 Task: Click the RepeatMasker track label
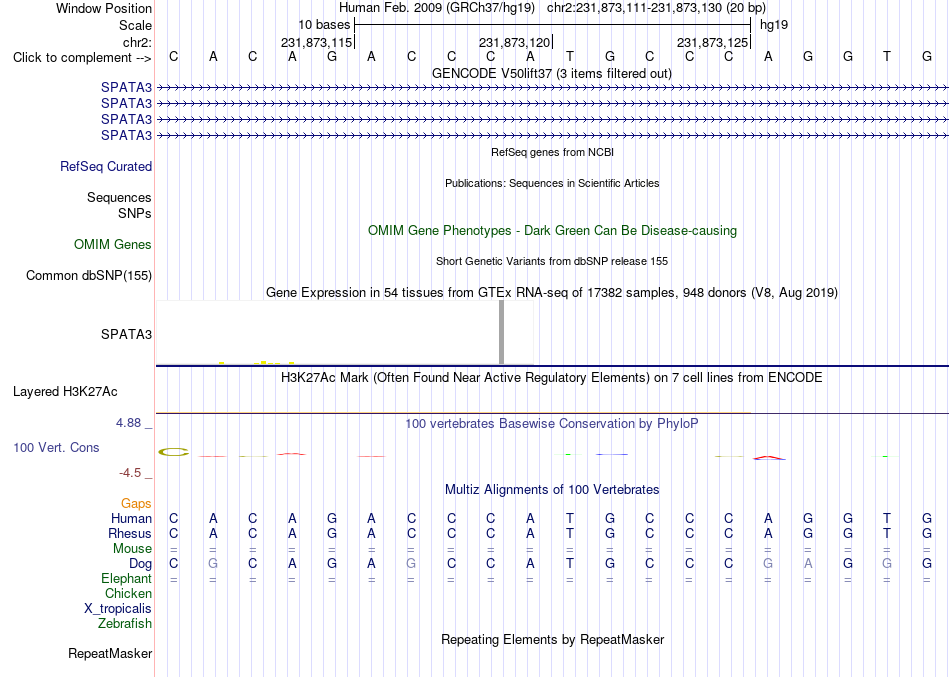pyautogui.click(x=110, y=653)
